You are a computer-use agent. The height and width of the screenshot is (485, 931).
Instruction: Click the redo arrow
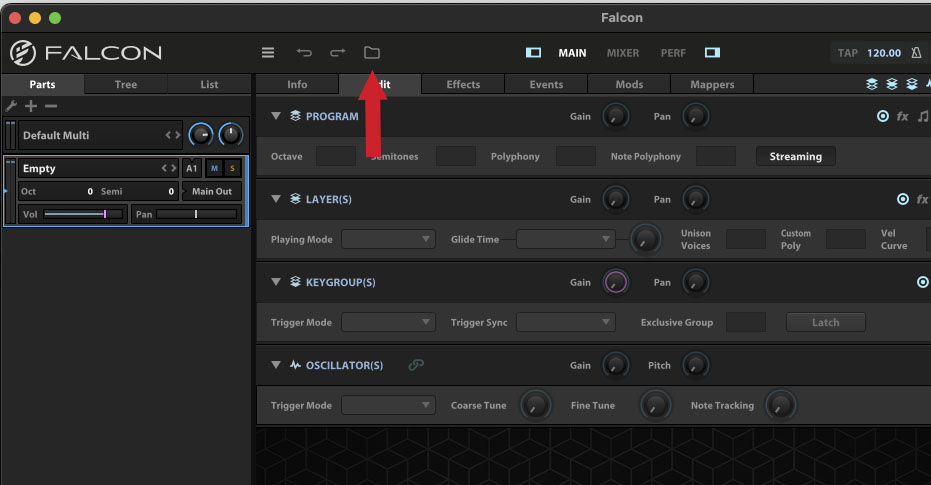338,53
